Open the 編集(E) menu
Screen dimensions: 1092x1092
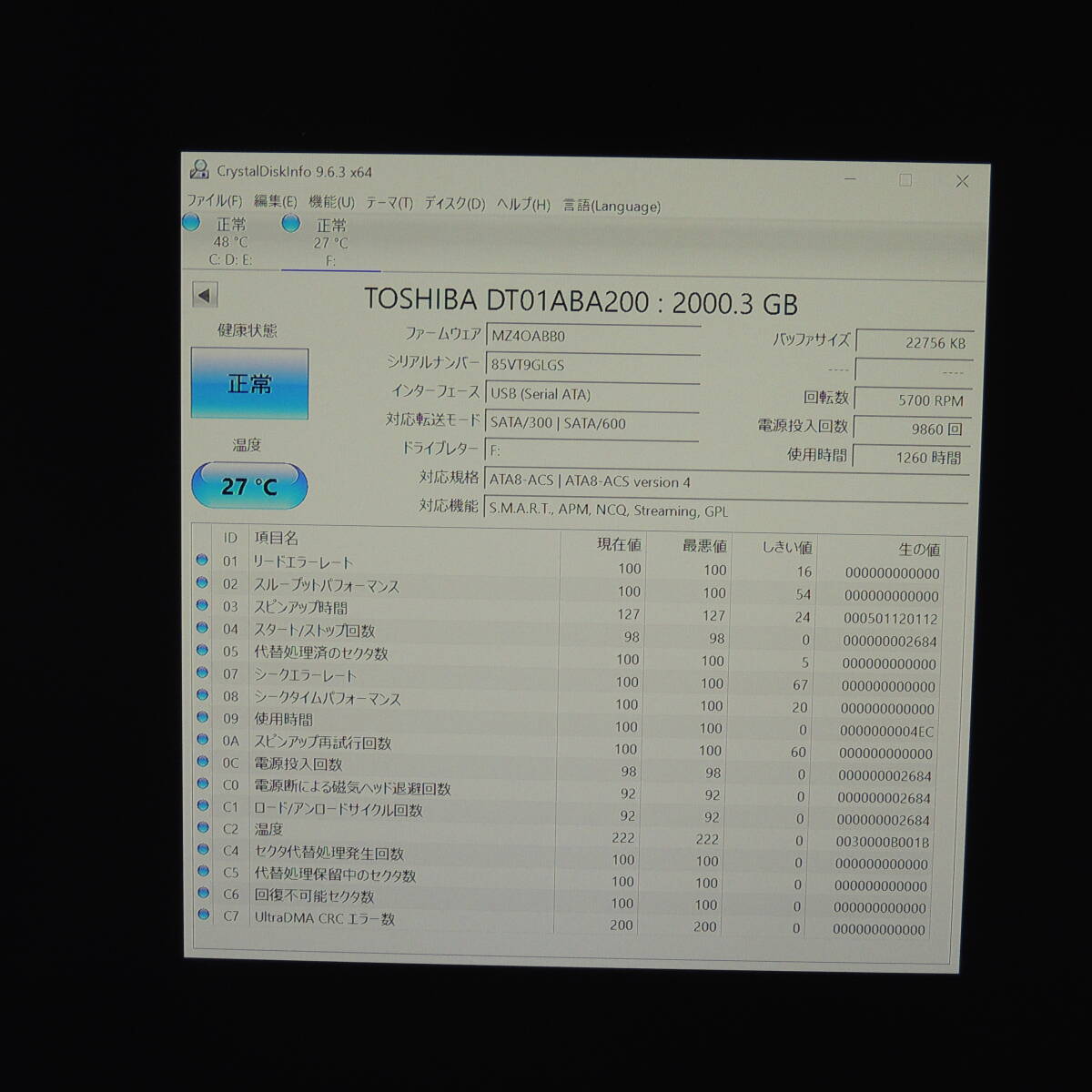click(275, 201)
